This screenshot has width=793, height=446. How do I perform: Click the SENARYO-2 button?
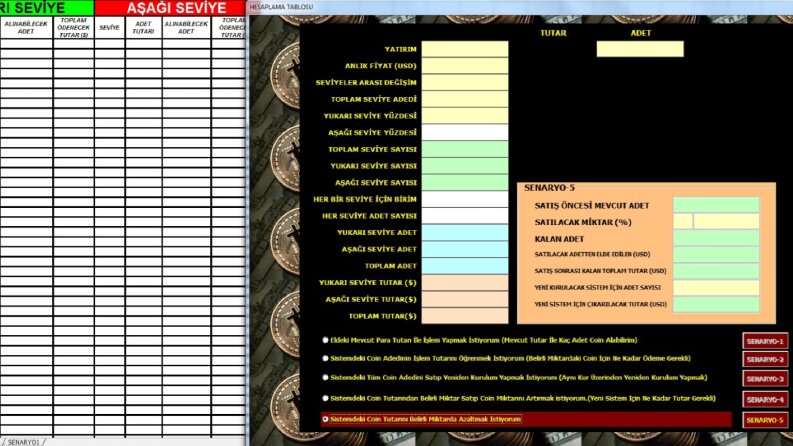tap(765, 360)
